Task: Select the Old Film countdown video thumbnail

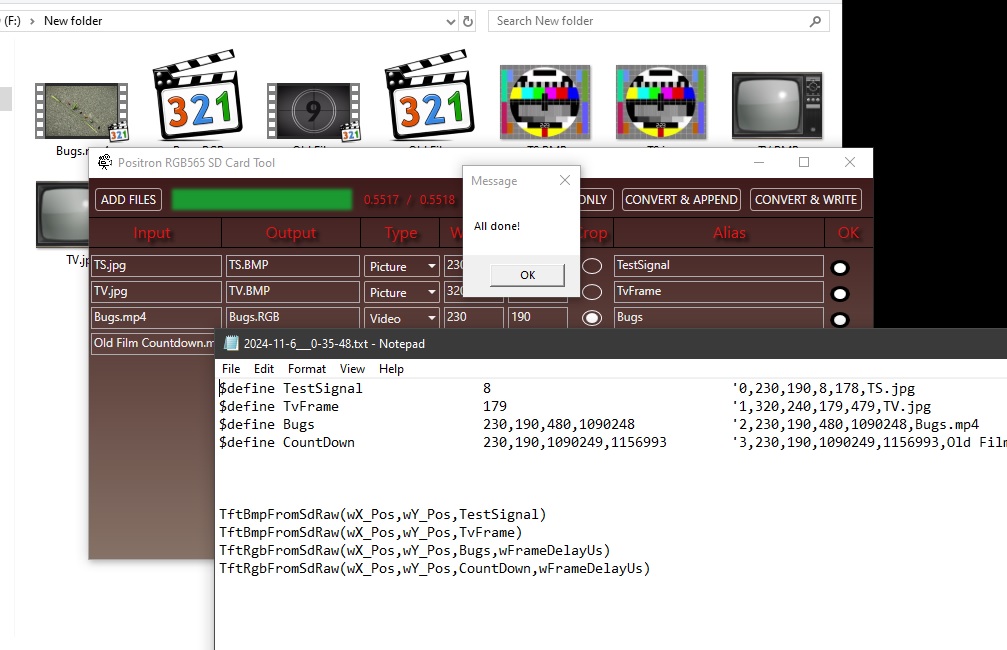Action: pos(313,112)
